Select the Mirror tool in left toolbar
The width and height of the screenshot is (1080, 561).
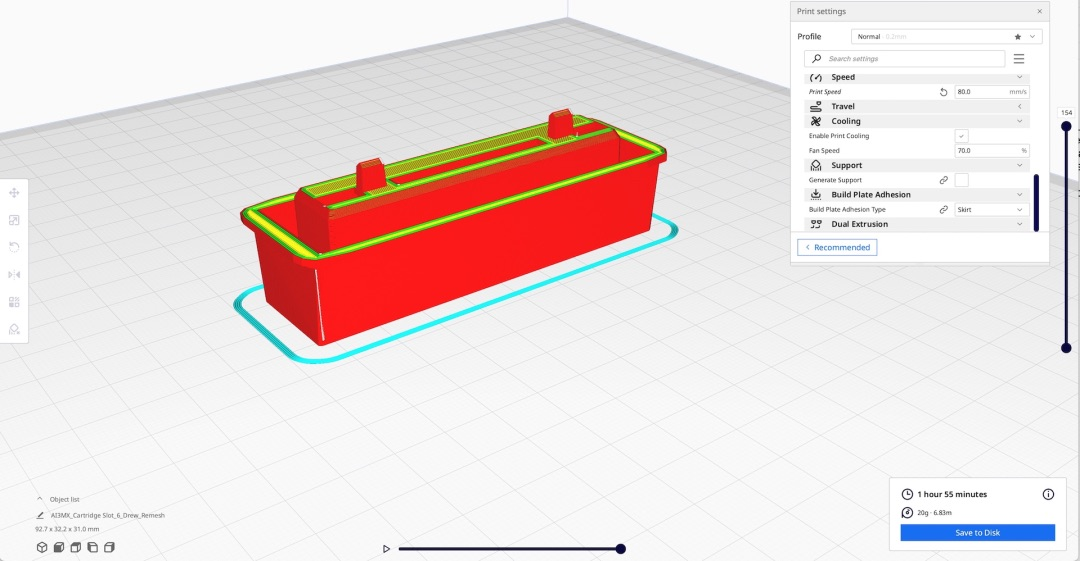click(14, 274)
